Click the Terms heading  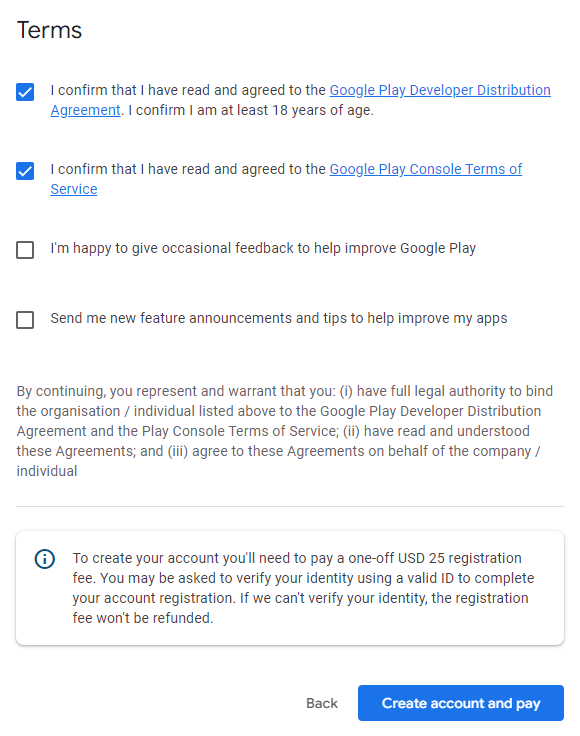(49, 30)
